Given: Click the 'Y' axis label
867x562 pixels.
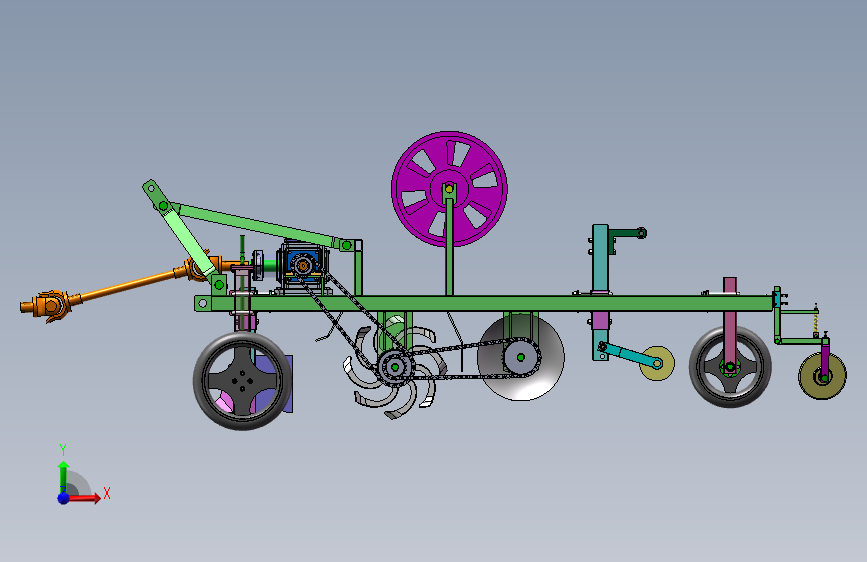Looking at the screenshot, I should [x=63, y=450].
